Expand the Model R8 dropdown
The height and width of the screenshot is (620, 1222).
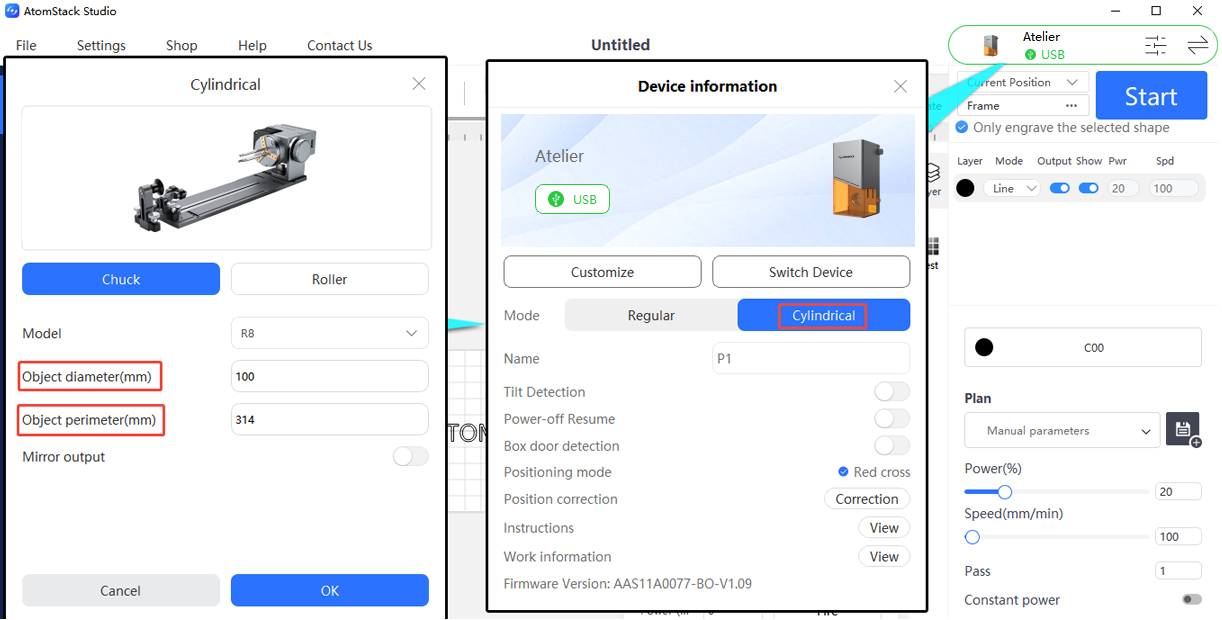tap(329, 333)
